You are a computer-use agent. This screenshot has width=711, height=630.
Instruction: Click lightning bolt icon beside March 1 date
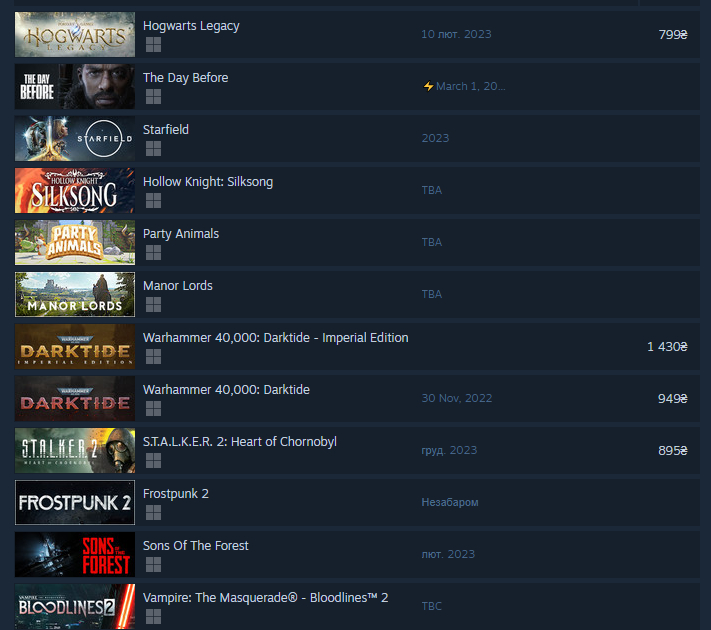pyautogui.click(x=429, y=86)
